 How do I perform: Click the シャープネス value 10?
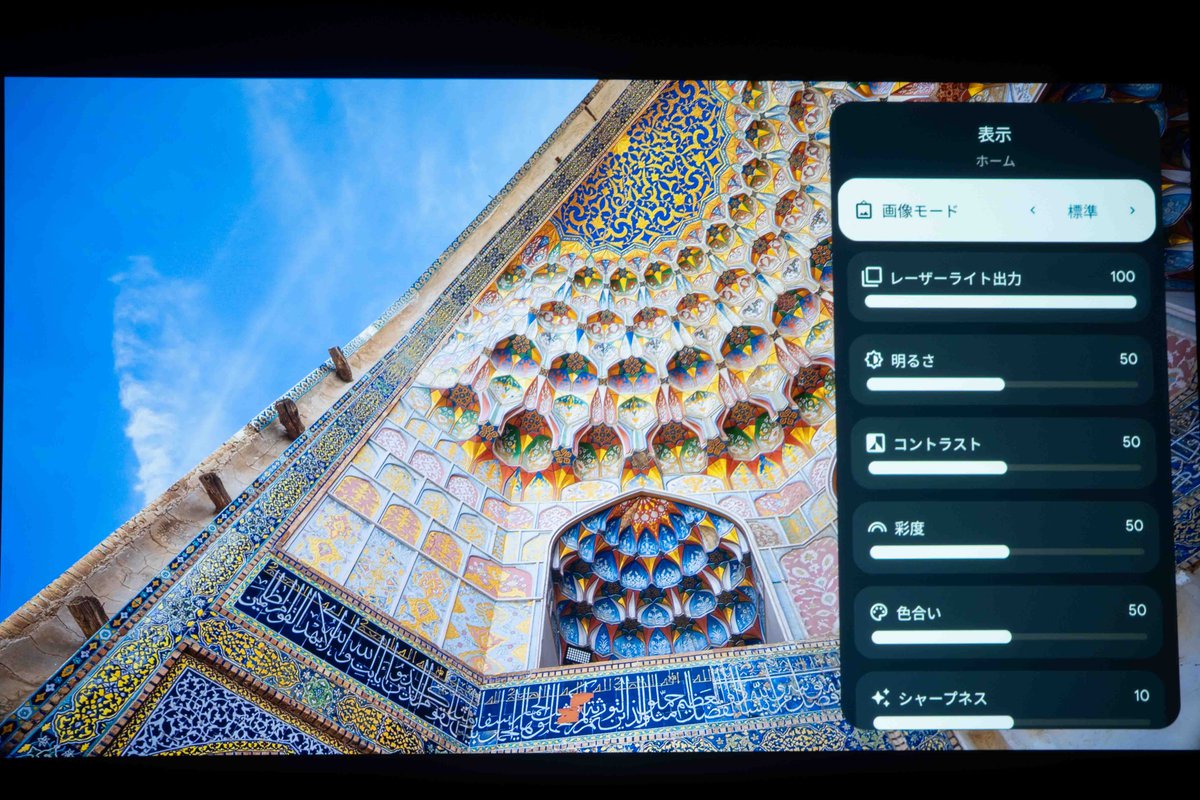[x=1141, y=696]
